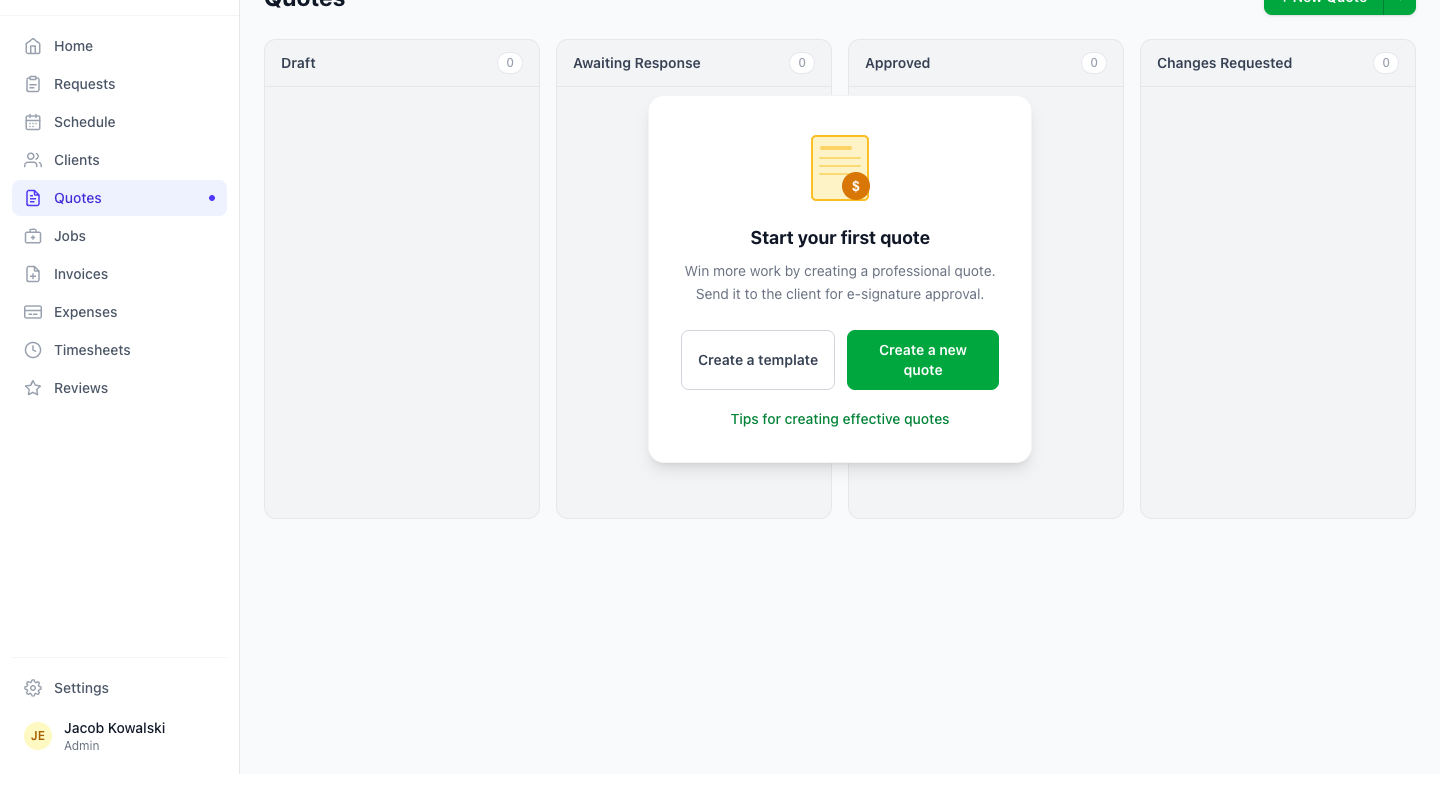Open Clients using the people icon
Viewport: 1440px width, 810px height.
pos(33,160)
